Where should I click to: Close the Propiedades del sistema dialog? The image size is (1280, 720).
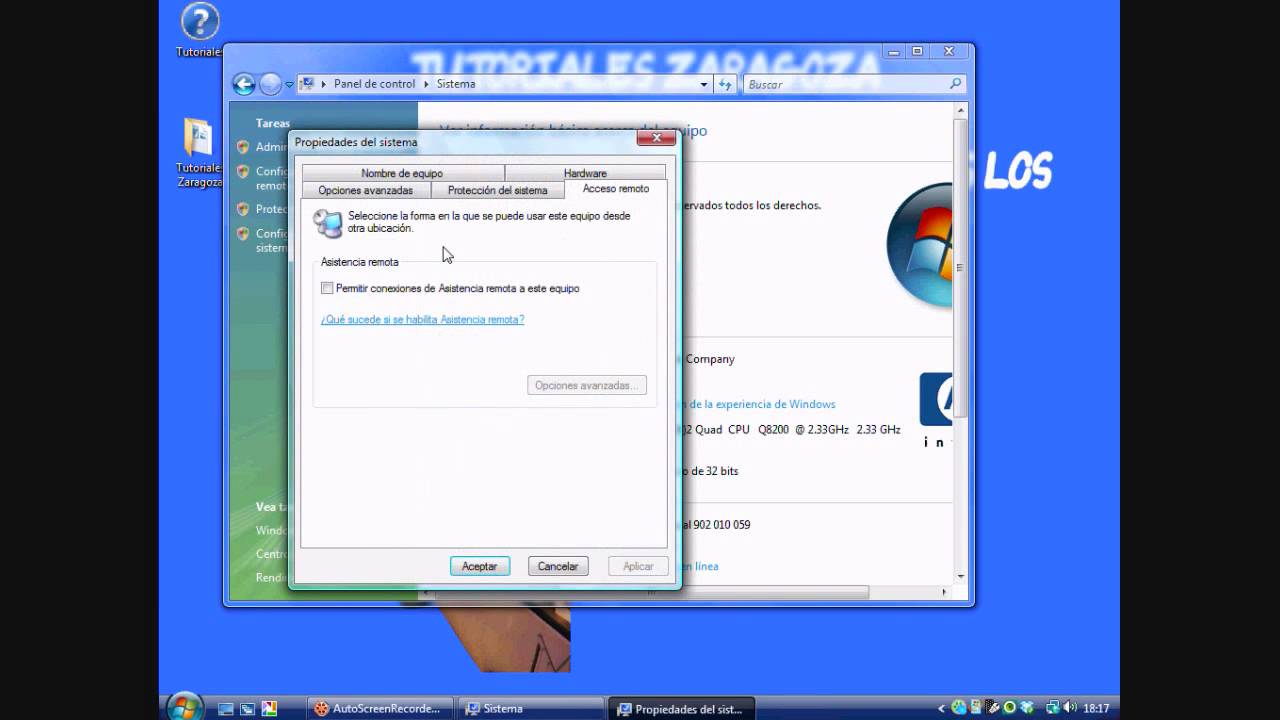coord(656,138)
